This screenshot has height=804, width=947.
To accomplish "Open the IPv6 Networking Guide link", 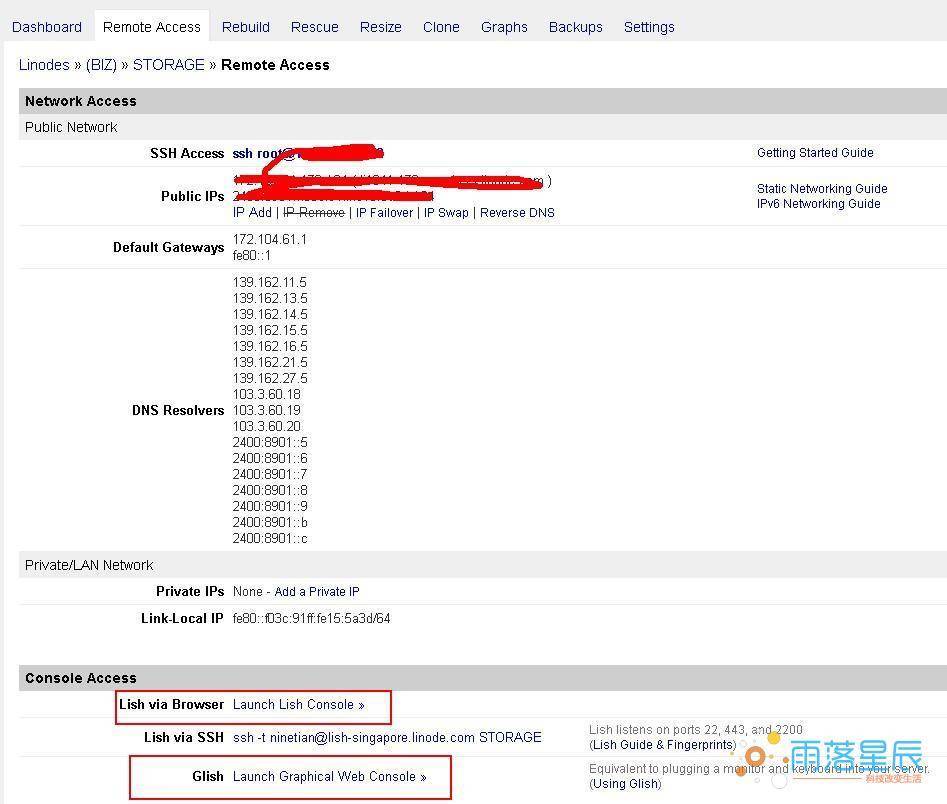I will (x=818, y=204).
